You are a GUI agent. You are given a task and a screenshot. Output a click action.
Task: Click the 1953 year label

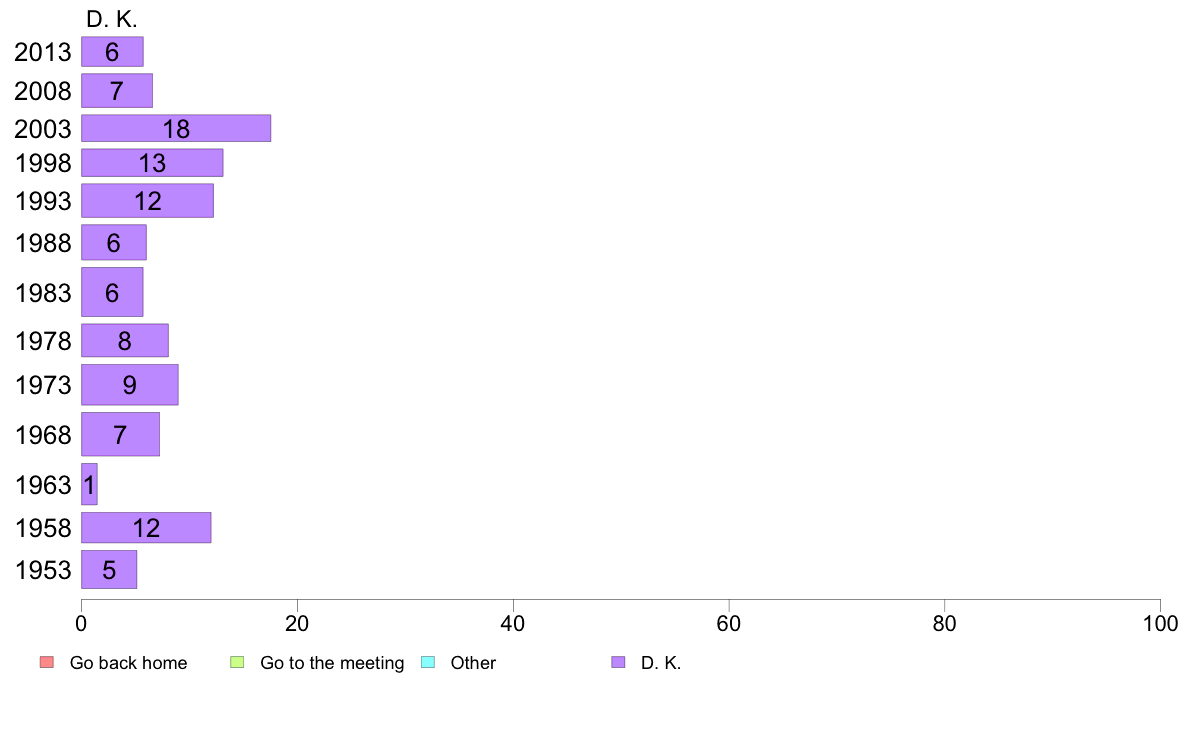tap(43, 570)
